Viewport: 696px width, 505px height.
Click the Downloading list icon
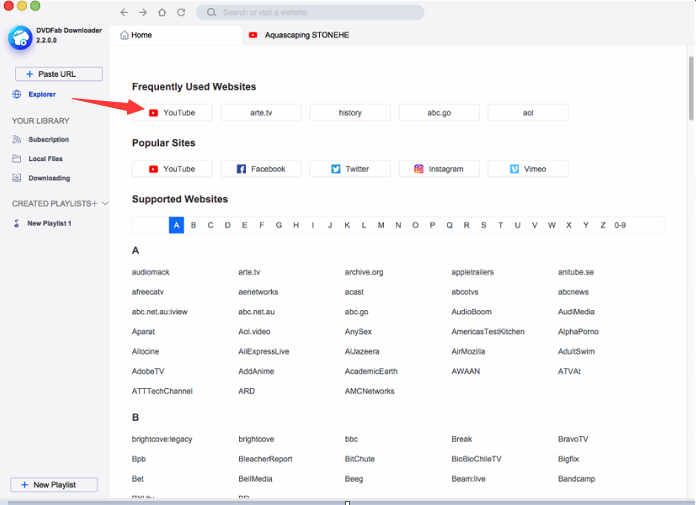coord(17,178)
